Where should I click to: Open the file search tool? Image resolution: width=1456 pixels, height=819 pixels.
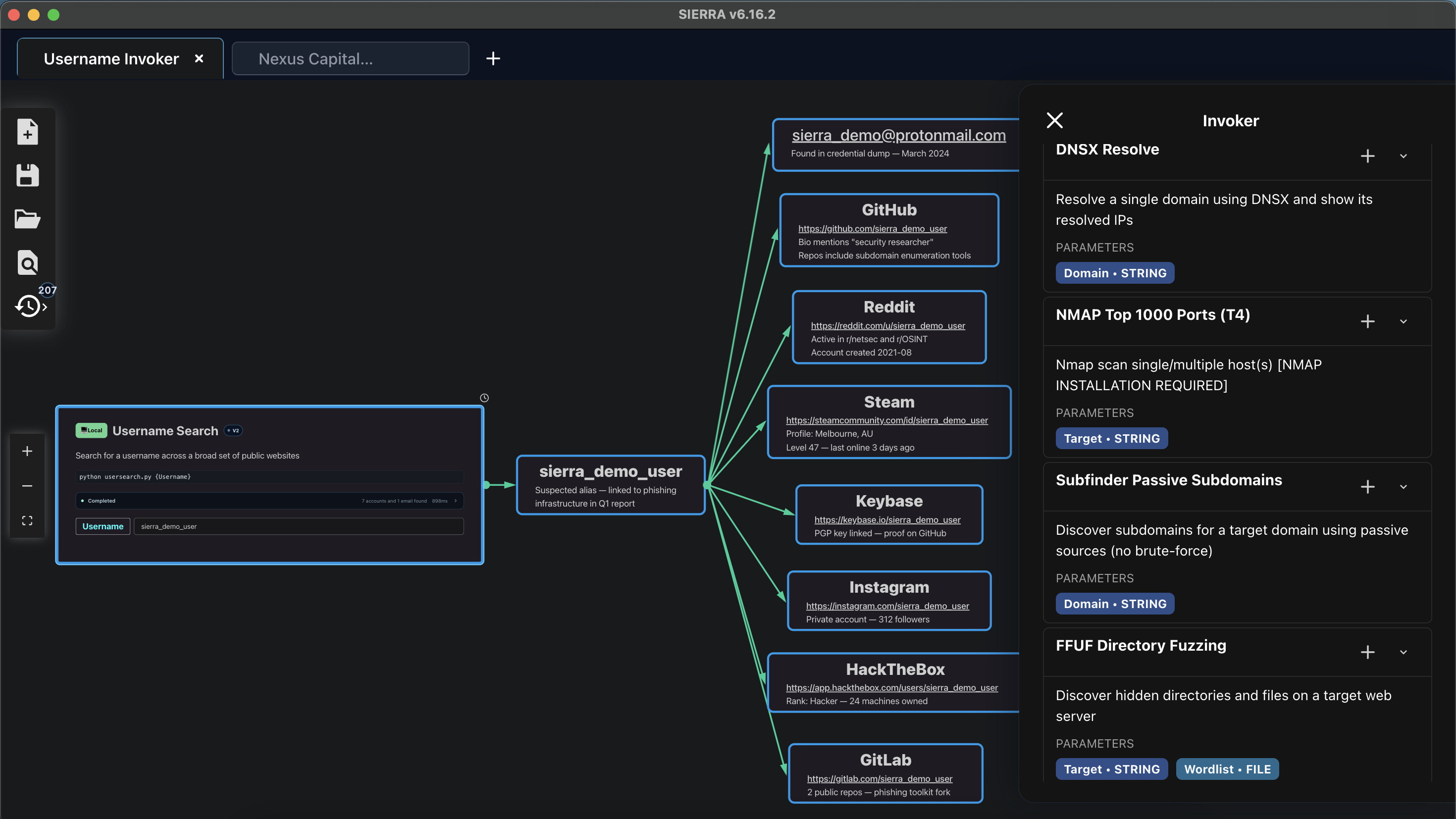pyautogui.click(x=27, y=262)
